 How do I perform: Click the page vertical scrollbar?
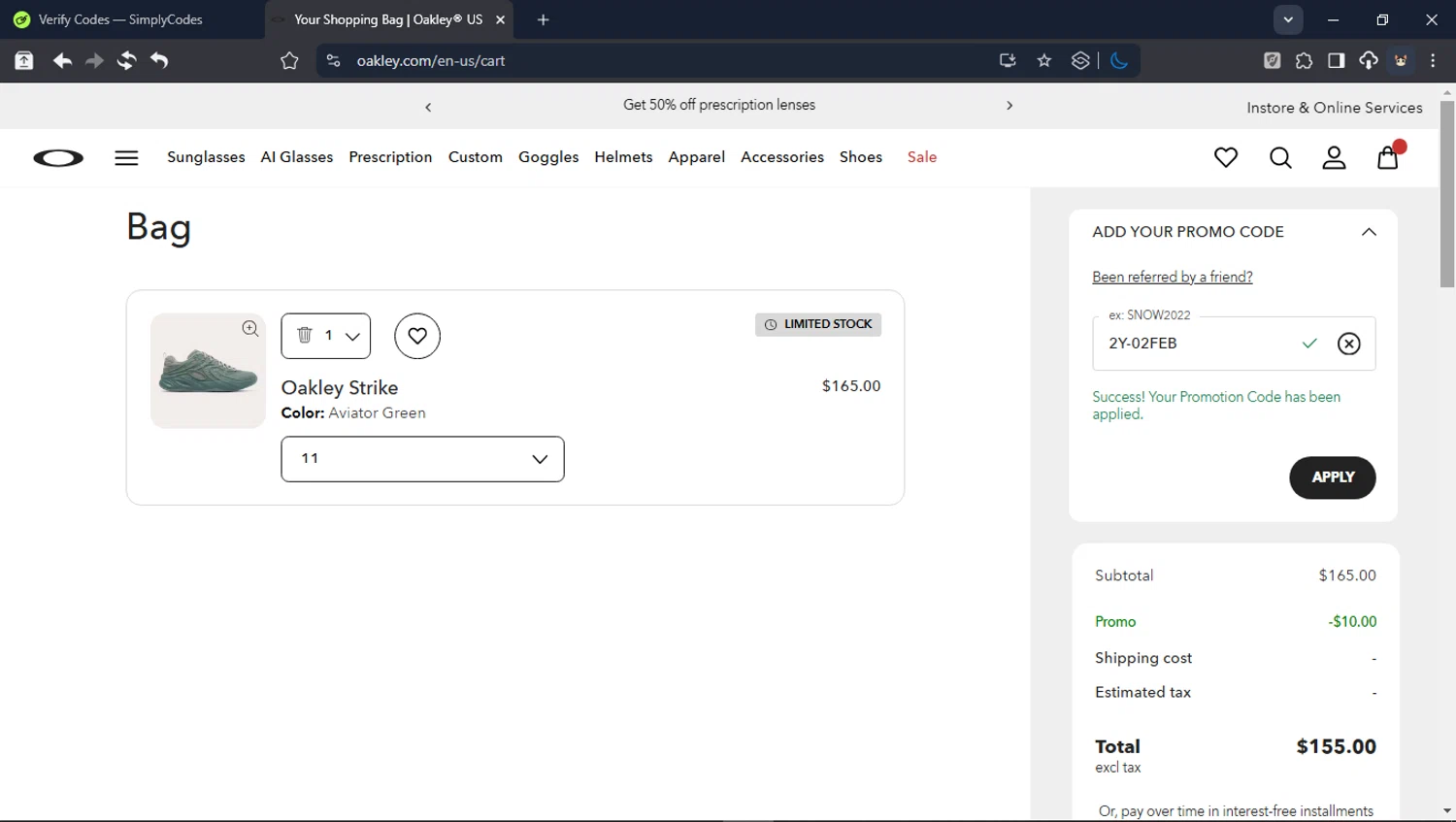[x=1447, y=194]
